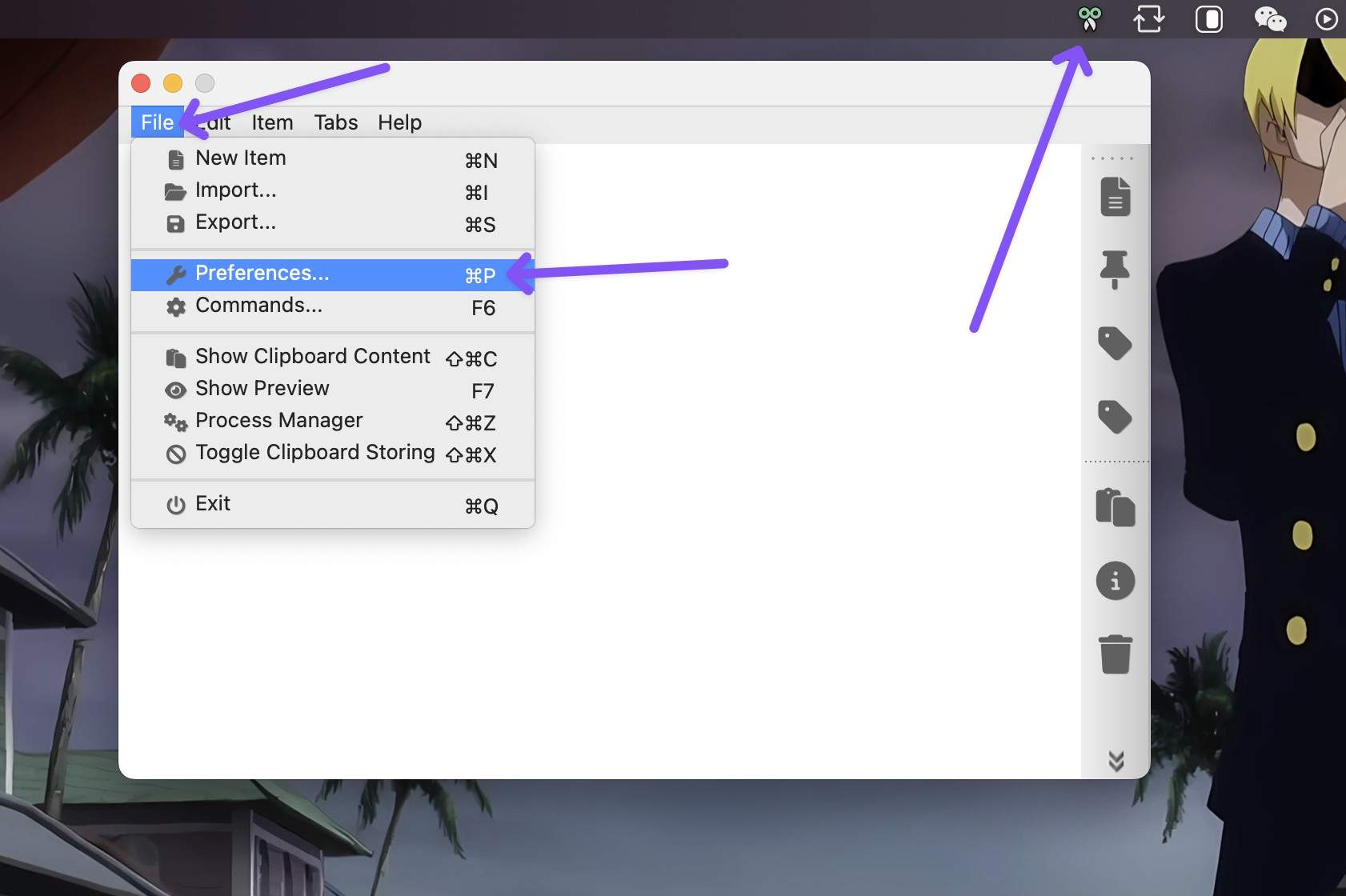Toggle Clipboard Storing from File menu
The image size is (1346, 896).
pos(315,453)
